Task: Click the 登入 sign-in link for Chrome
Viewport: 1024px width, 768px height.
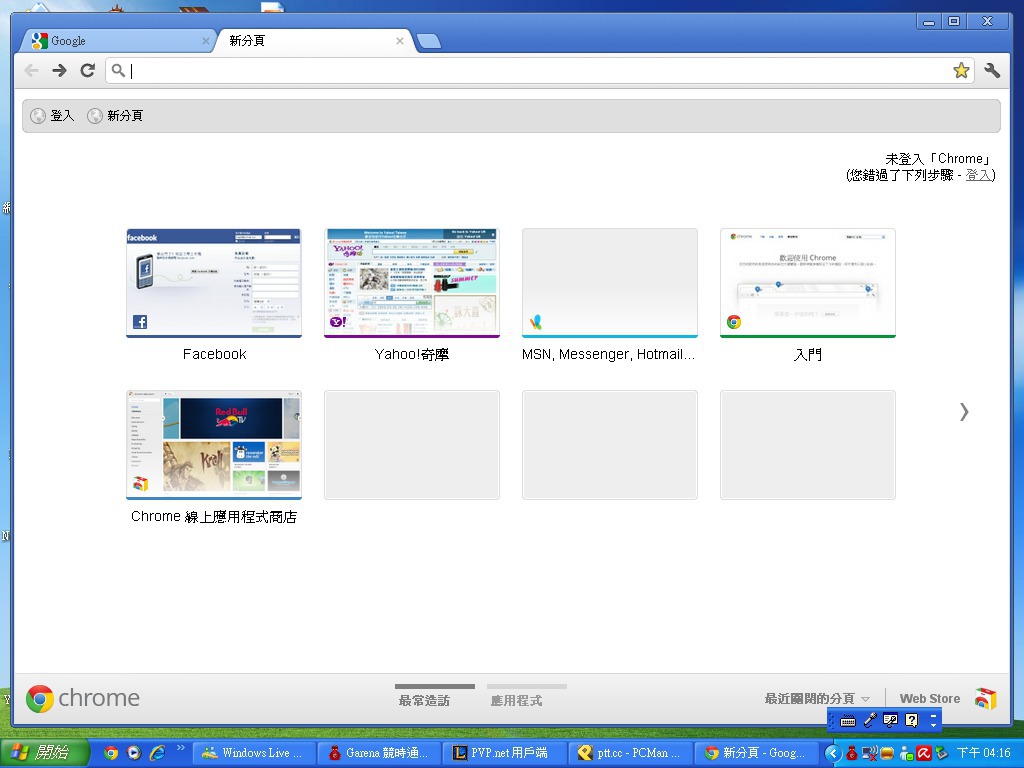Action: coord(978,175)
